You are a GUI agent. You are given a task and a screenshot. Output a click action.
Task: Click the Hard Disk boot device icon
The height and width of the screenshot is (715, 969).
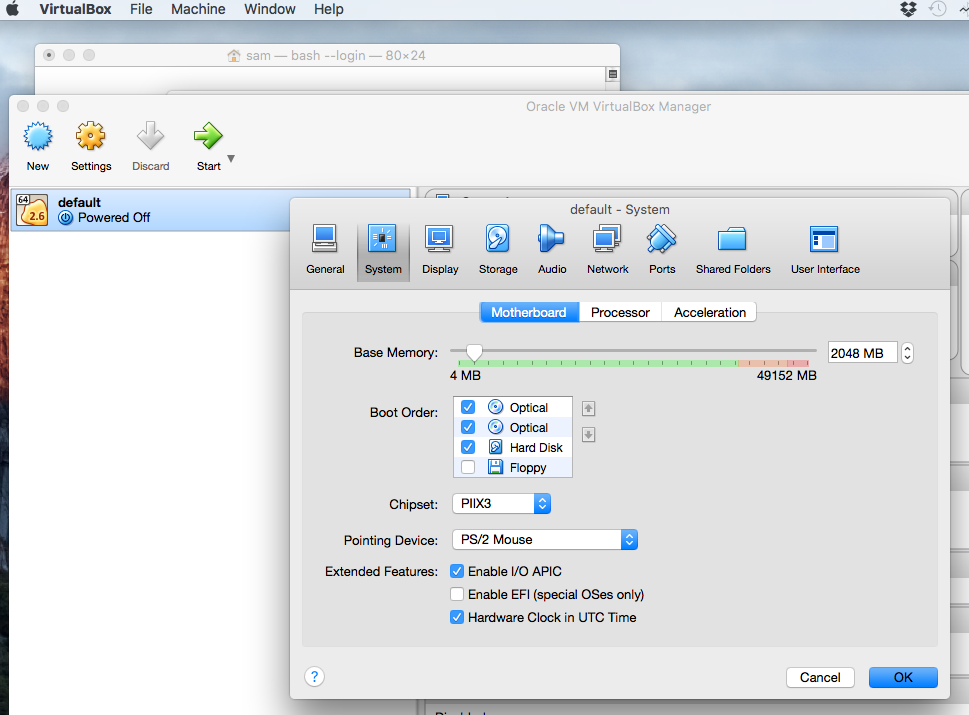(495, 447)
